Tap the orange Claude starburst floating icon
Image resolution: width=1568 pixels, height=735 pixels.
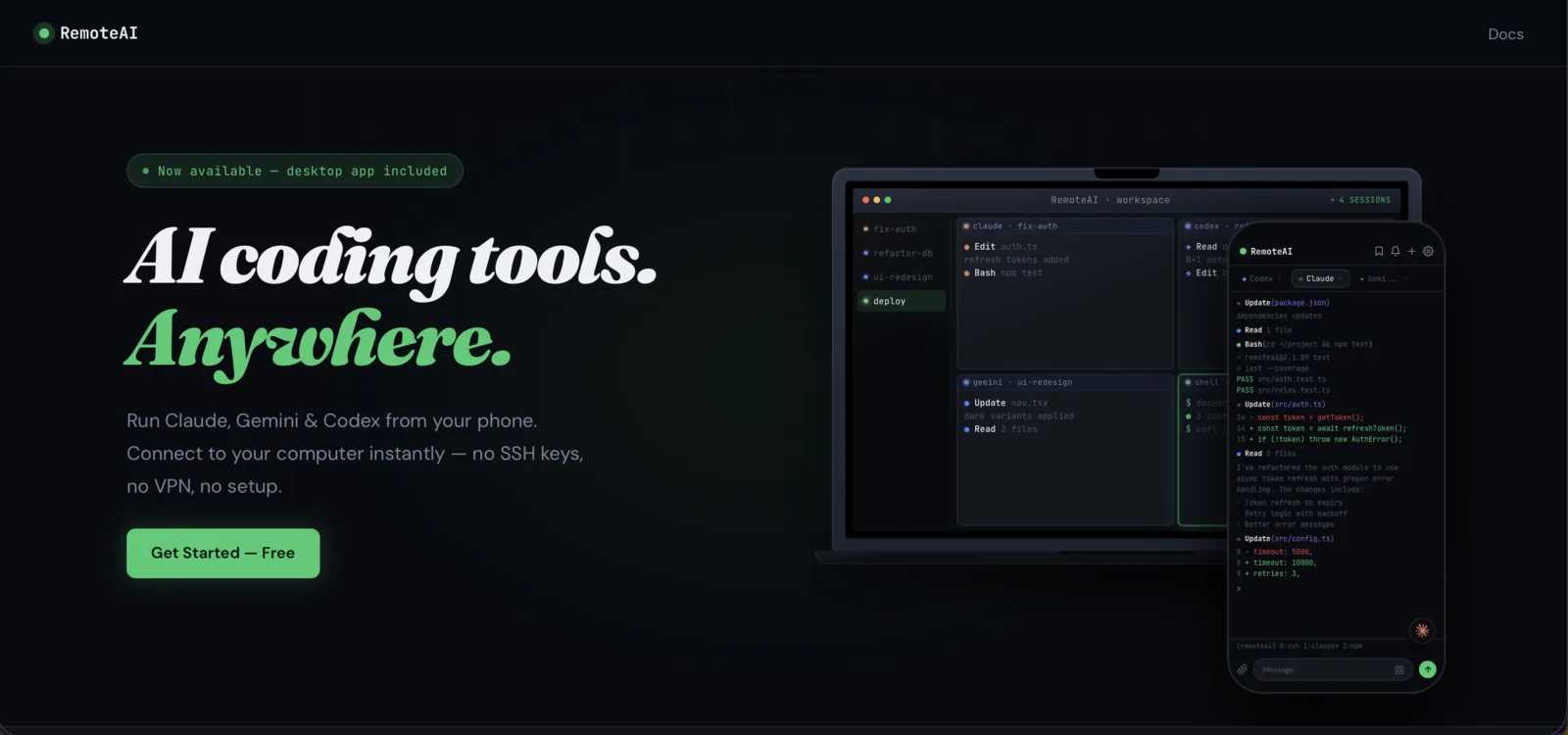pyautogui.click(x=1422, y=630)
